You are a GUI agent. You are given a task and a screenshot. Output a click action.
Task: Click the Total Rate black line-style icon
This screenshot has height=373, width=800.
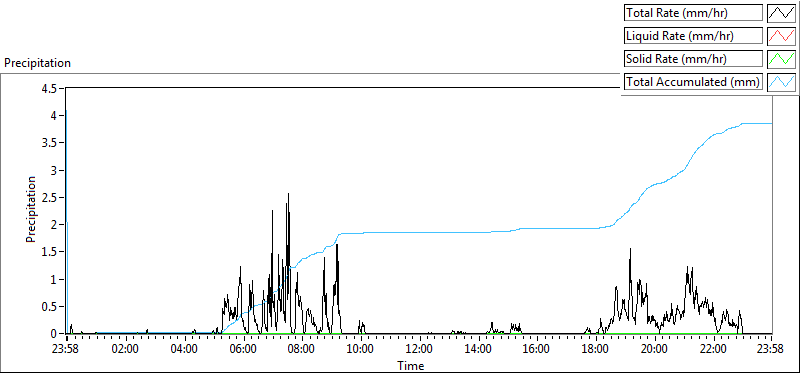(x=781, y=13)
